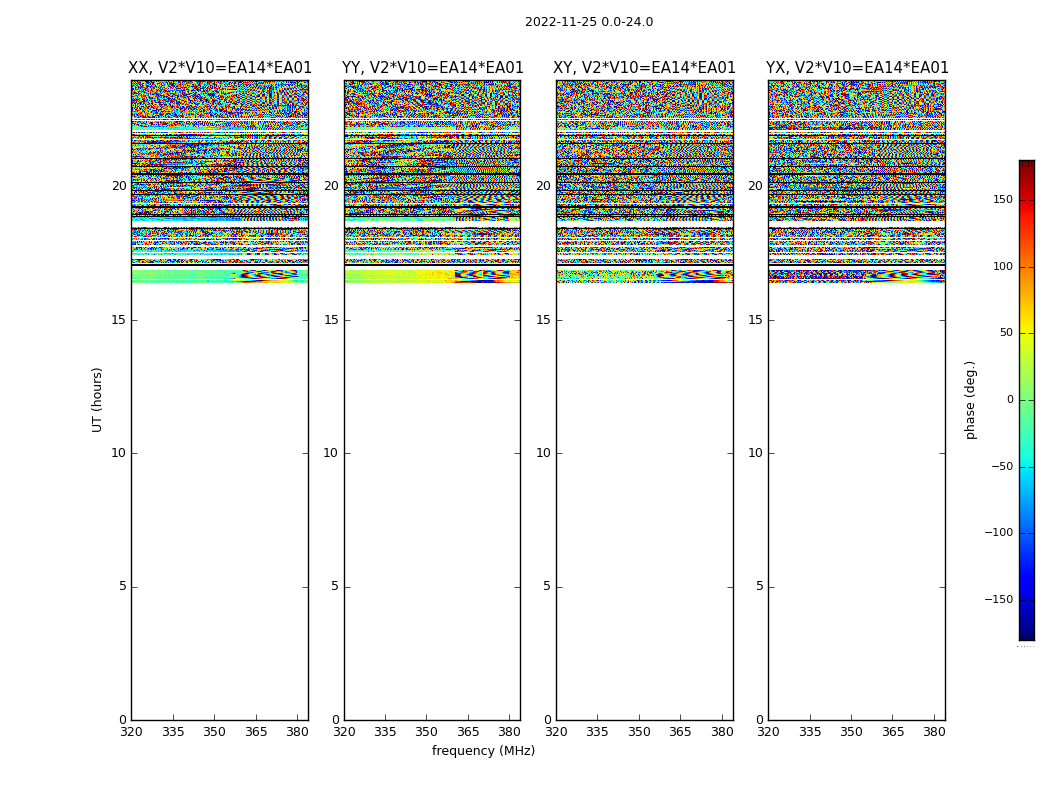Click the "5" UT tick of XY panel
Viewport: 1050px width, 800px height.
click(x=547, y=586)
